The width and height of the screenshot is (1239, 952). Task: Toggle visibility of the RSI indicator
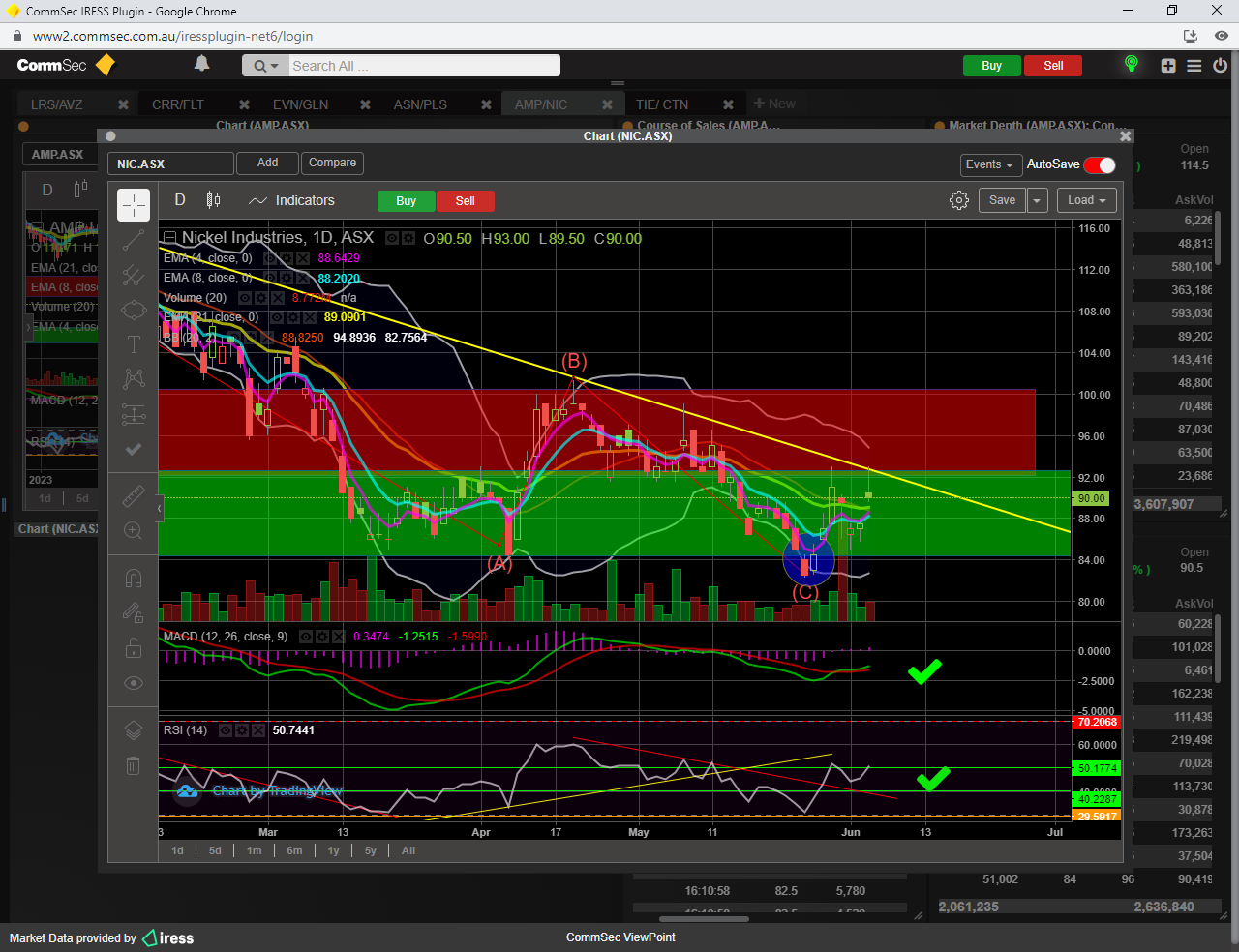pos(226,730)
